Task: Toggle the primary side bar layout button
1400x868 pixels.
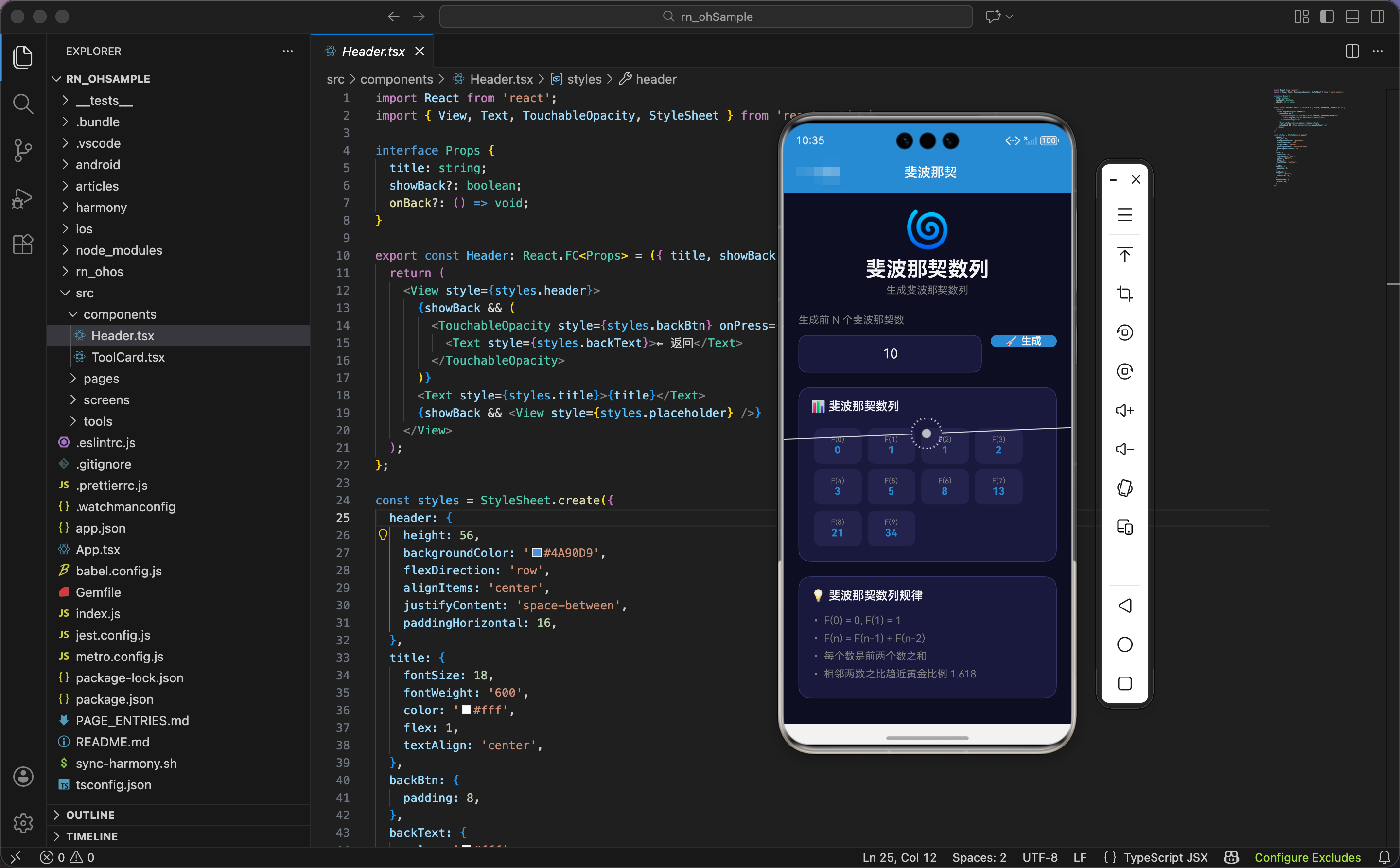Action: pos(1327,17)
